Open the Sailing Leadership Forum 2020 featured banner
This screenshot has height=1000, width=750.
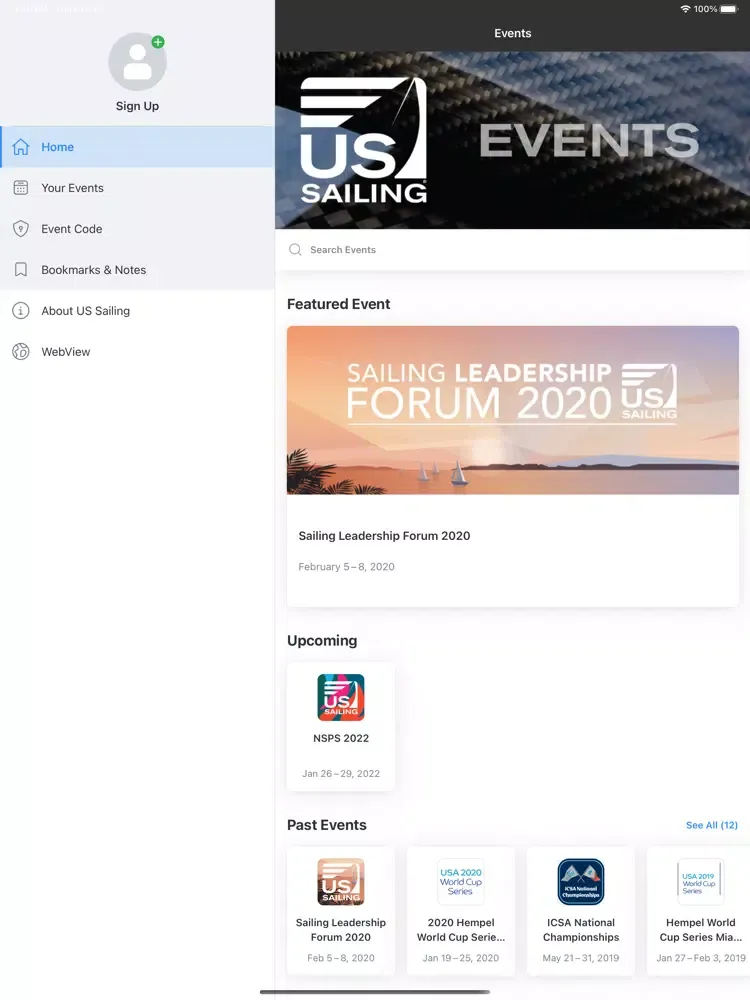(513, 410)
